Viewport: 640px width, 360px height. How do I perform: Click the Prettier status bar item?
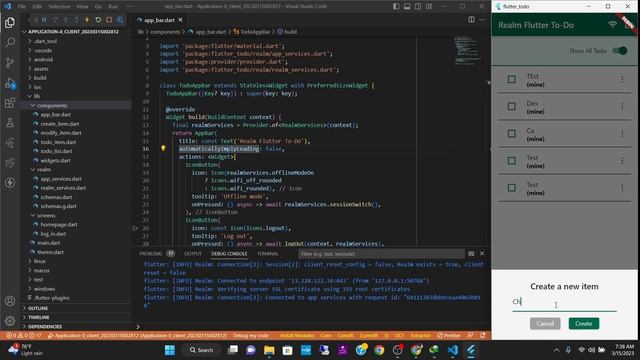[x=449, y=336]
